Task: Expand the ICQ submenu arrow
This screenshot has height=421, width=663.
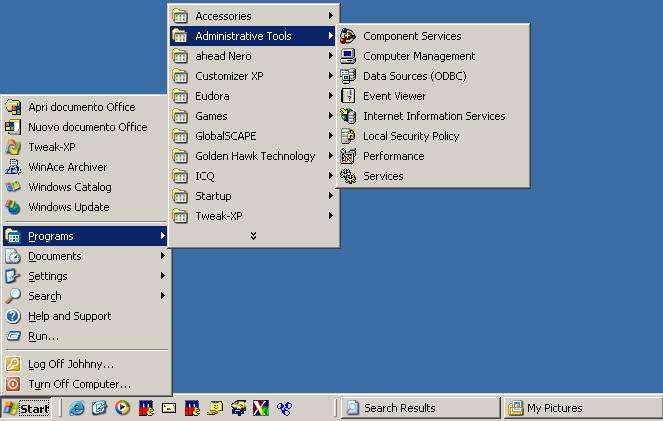Action: pos(330,176)
